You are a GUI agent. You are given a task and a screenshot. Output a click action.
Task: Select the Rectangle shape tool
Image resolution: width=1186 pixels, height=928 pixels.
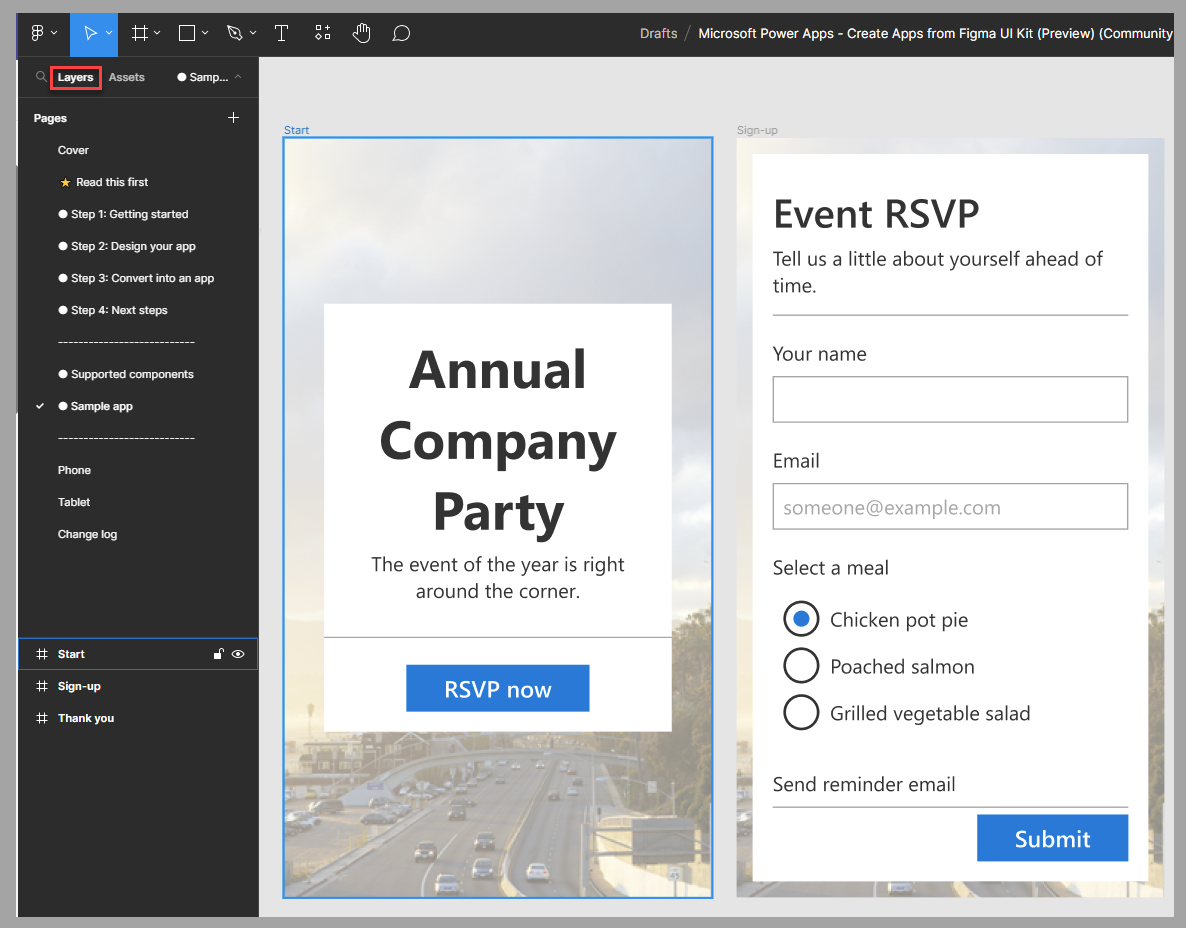tap(187, 33)
